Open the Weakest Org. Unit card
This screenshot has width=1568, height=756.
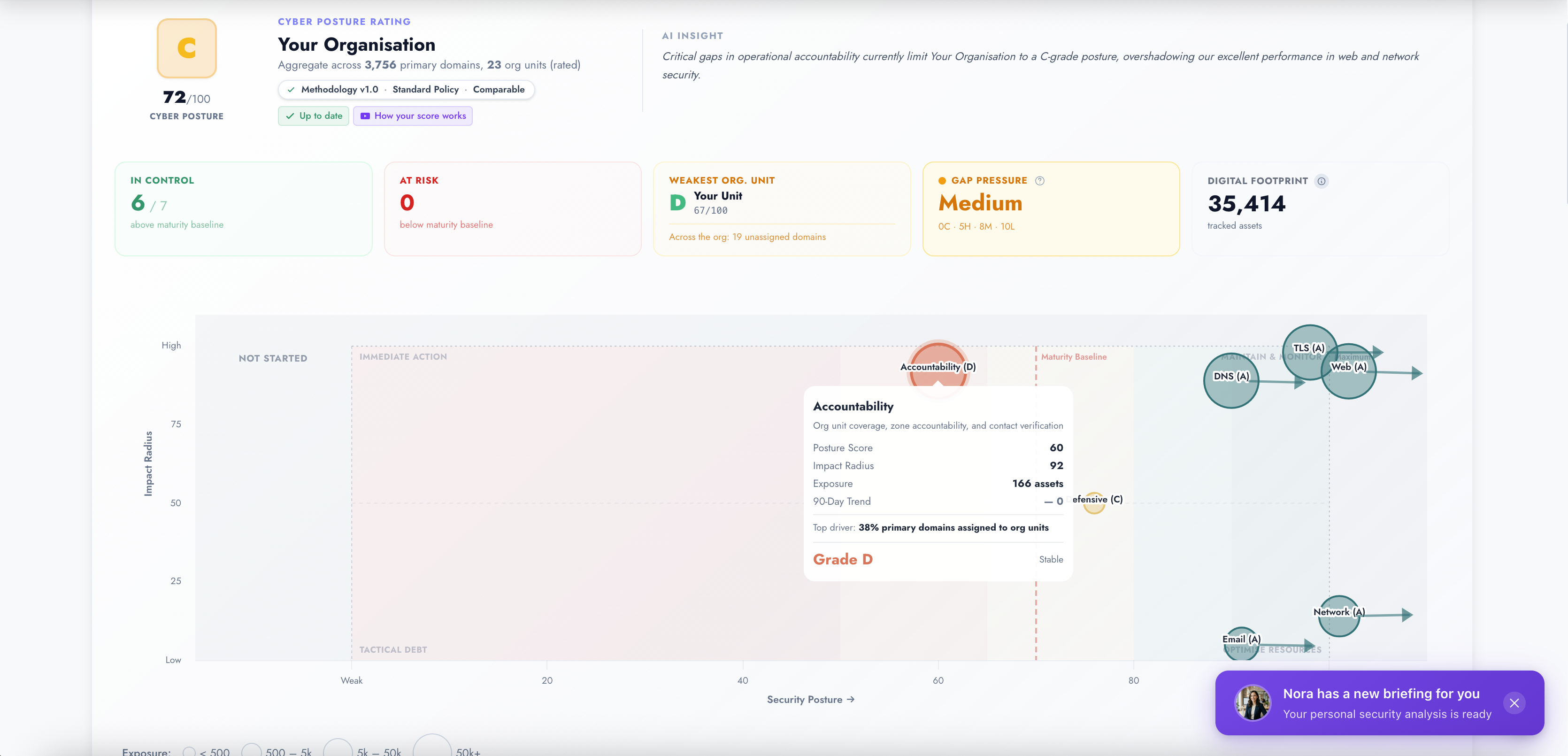pyautogui.click(x=782, y=209)
